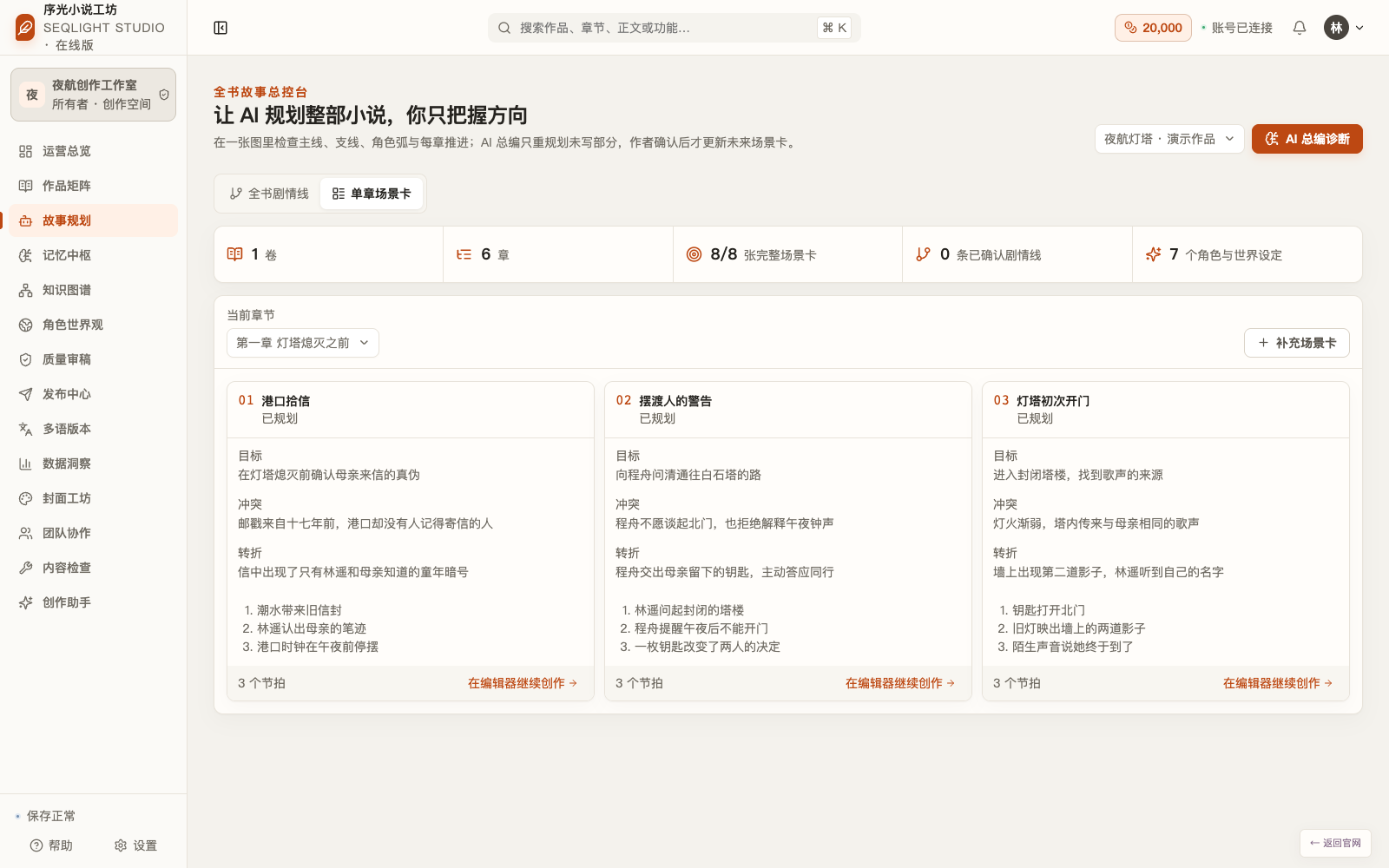Open 运营总览 in sidebar
The height and width of the screenshot is (868, 1389).
(x=94, y=151)
